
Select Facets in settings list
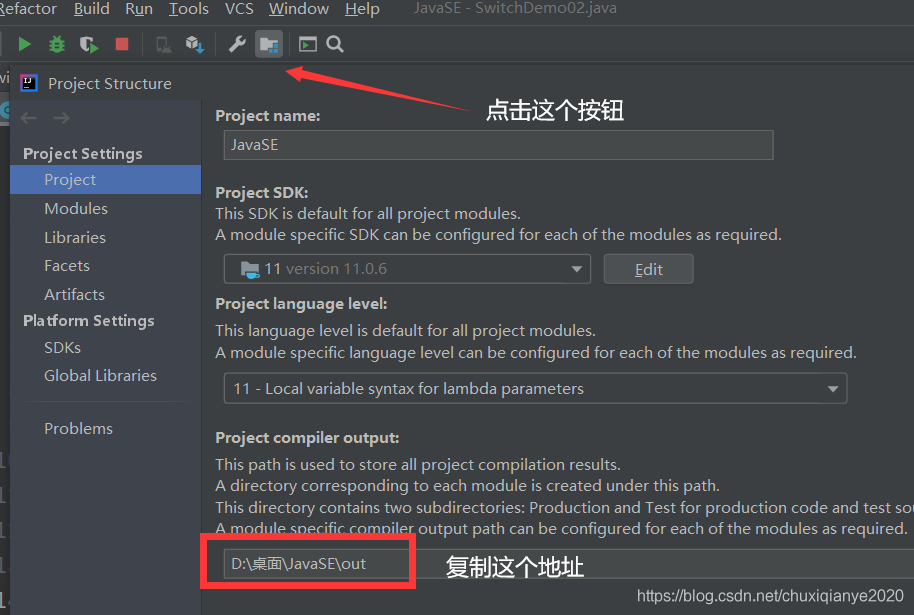[106, 266]
